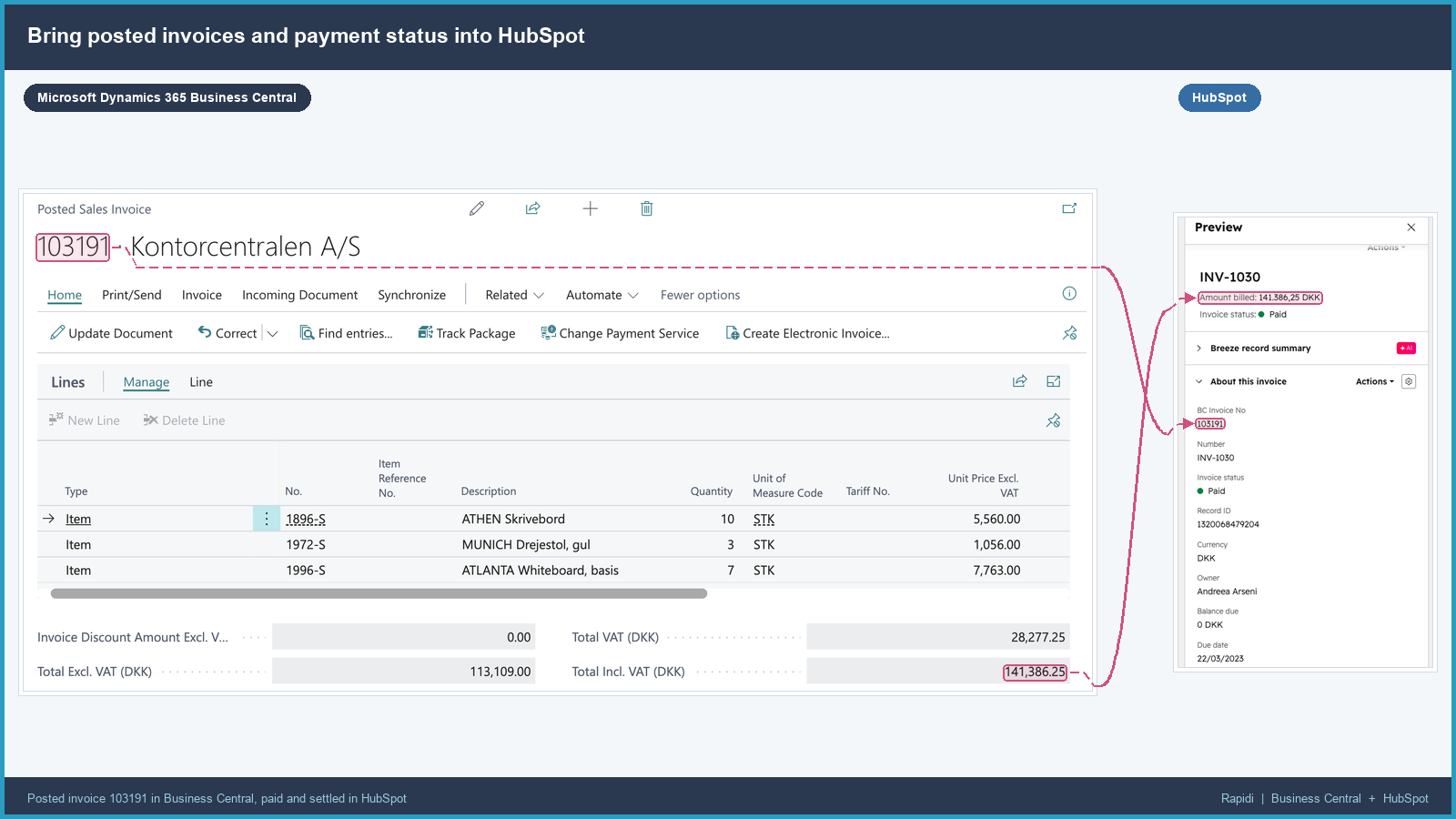Click the trash delete icon in invoice header
1456x819 pixels.
point(647,208)
